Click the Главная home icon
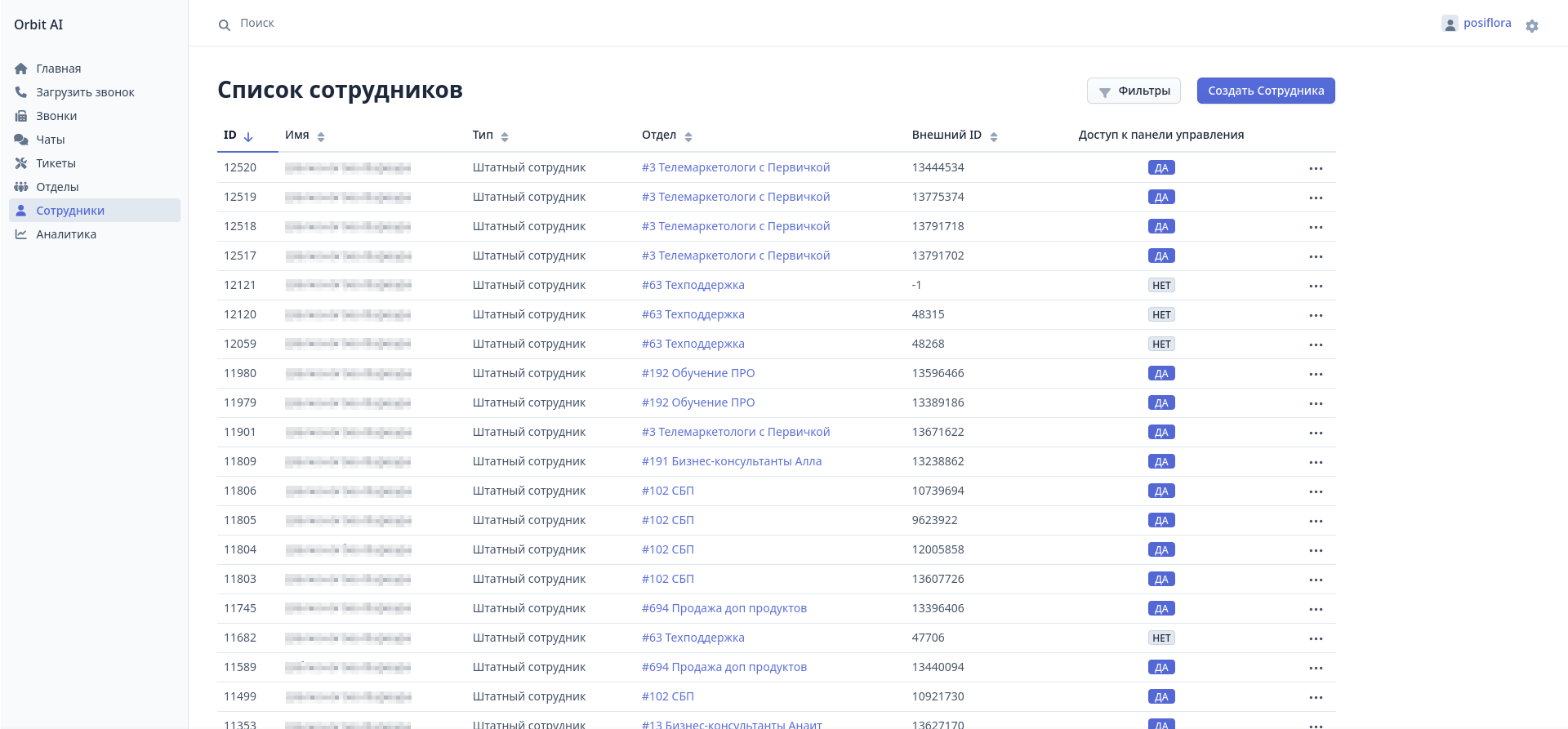1568x729 pixels. tap(21, 69)
